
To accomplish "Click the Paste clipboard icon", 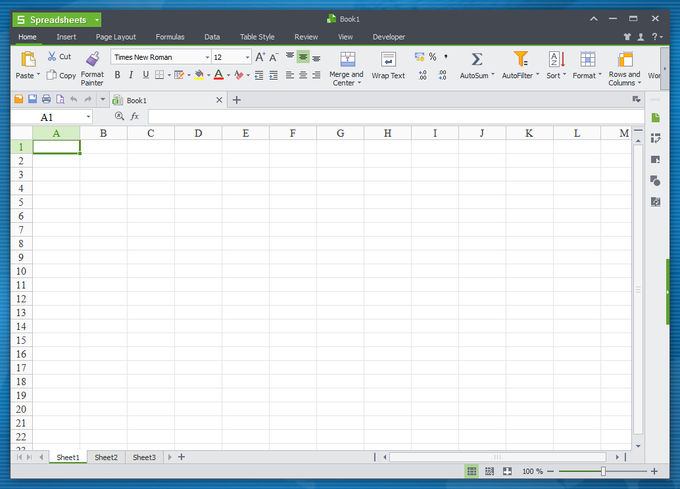I will [28, 59].
